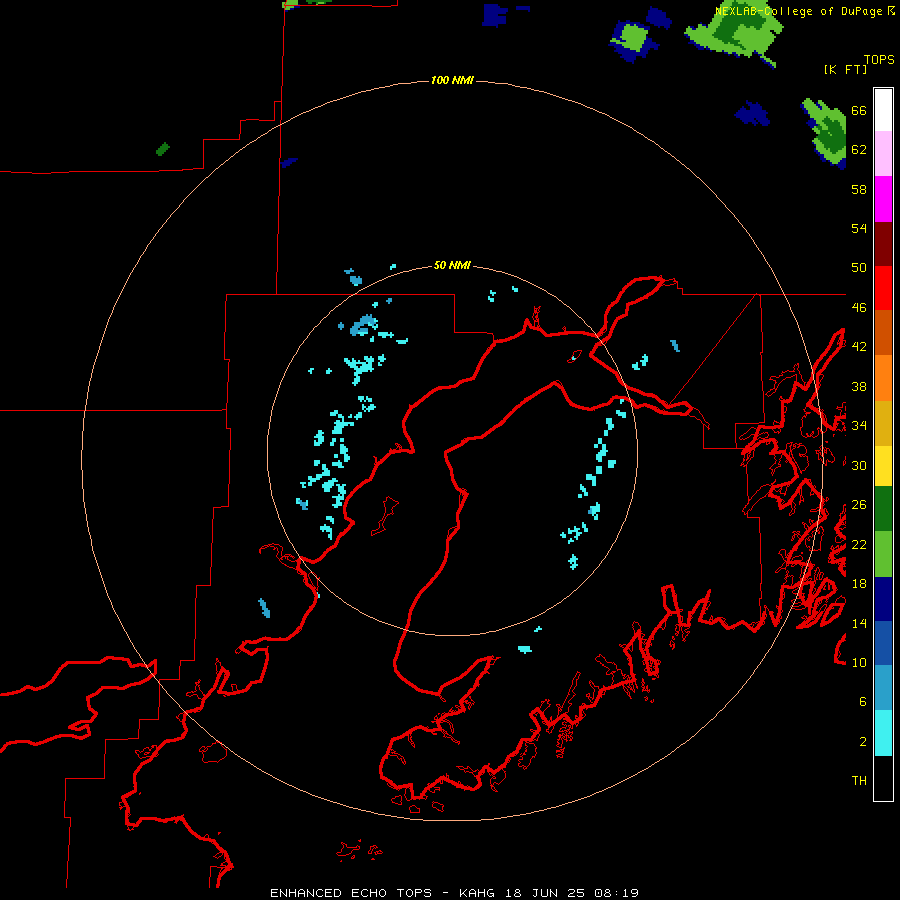Click the legend value 2
The image size is (900, 900).
point(863,741)
